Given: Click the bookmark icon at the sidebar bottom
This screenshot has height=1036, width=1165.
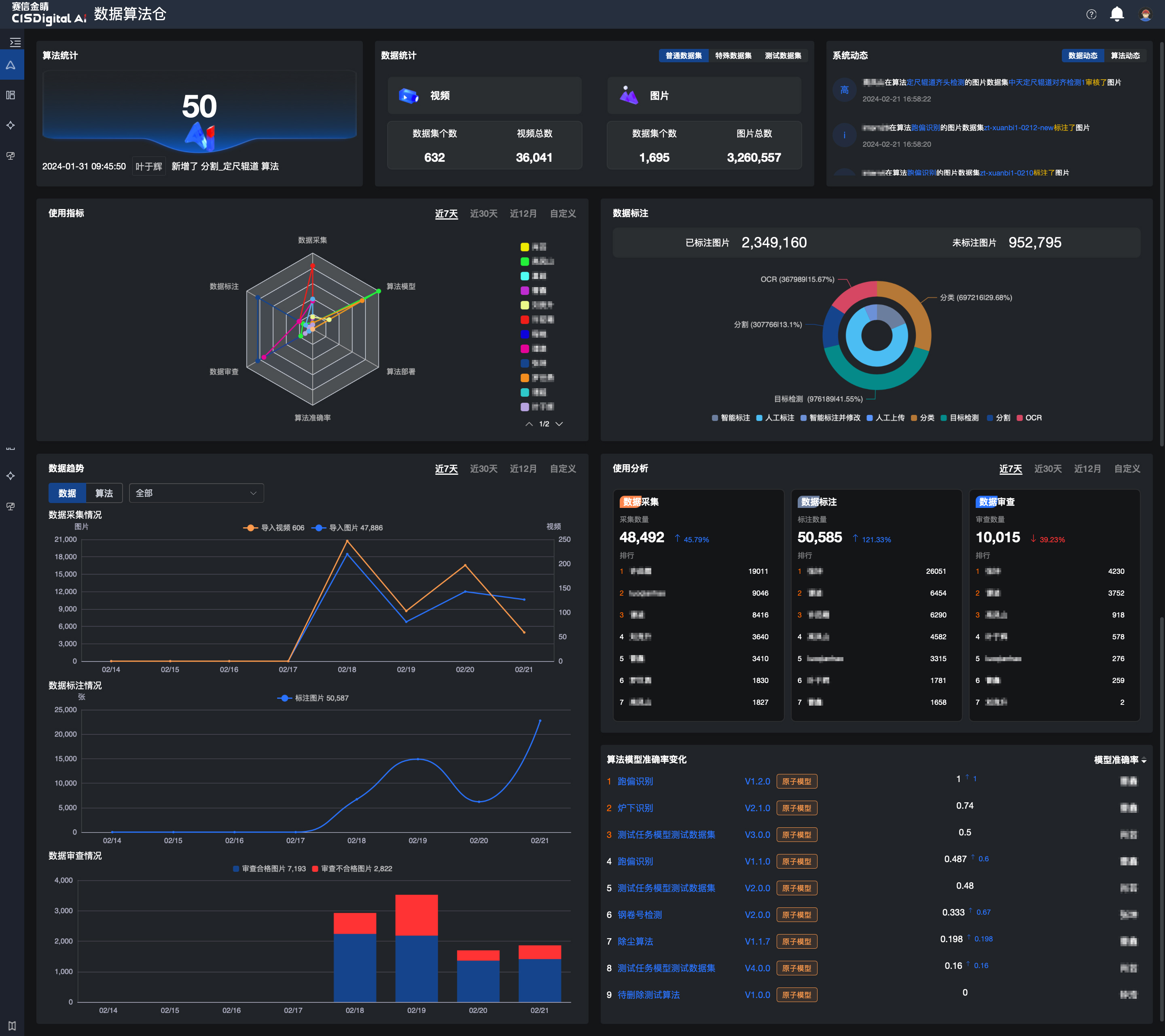Looking at the screenshot, I should [x=12, y=1026].
